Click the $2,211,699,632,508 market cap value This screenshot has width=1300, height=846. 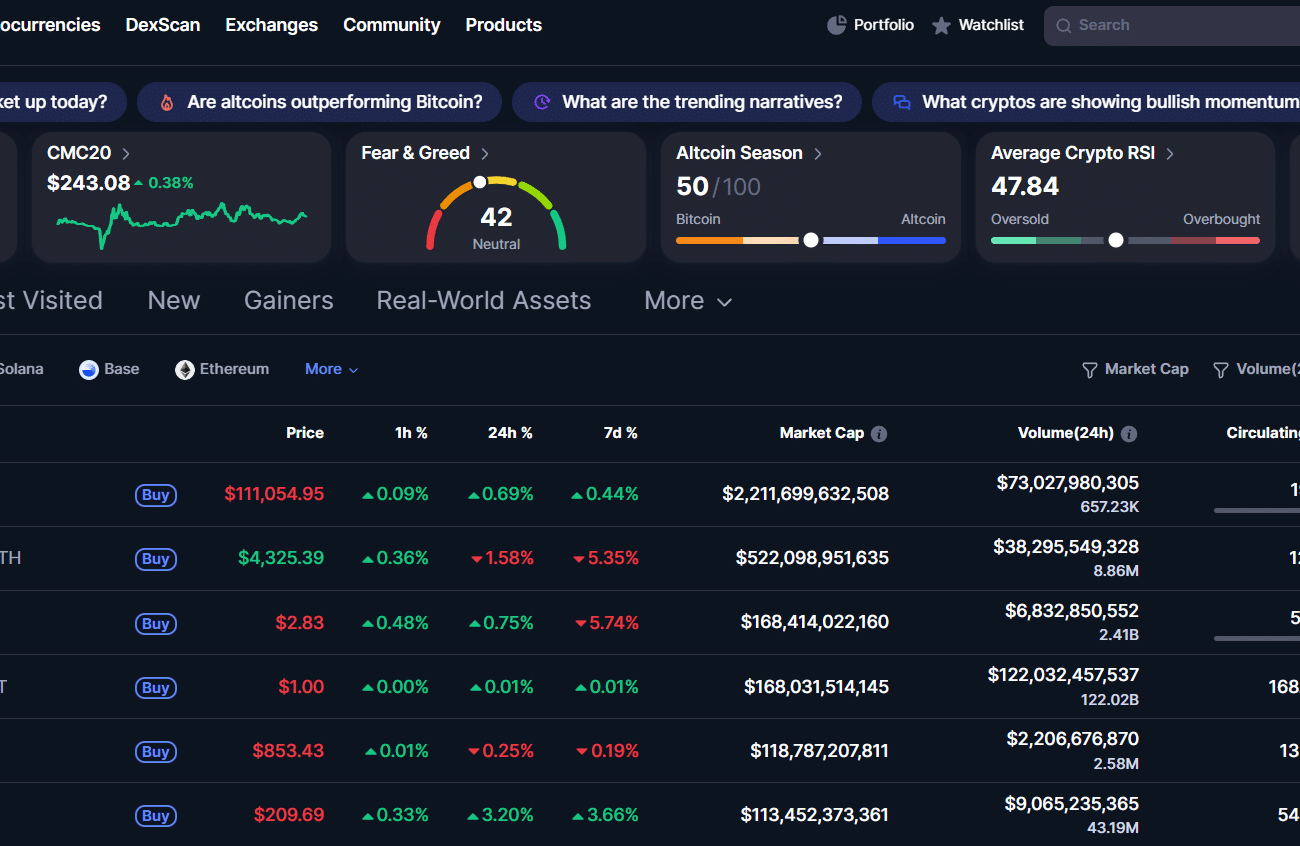(806, 494)
